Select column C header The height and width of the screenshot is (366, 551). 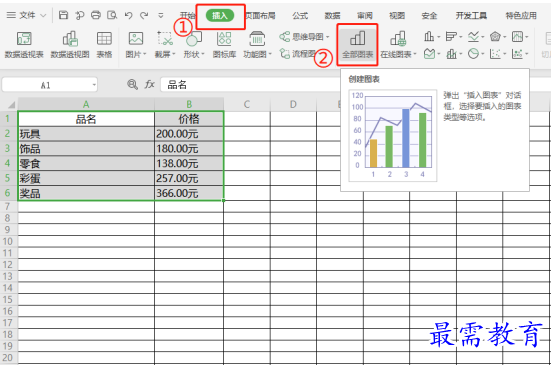click(x=247, y=104)
